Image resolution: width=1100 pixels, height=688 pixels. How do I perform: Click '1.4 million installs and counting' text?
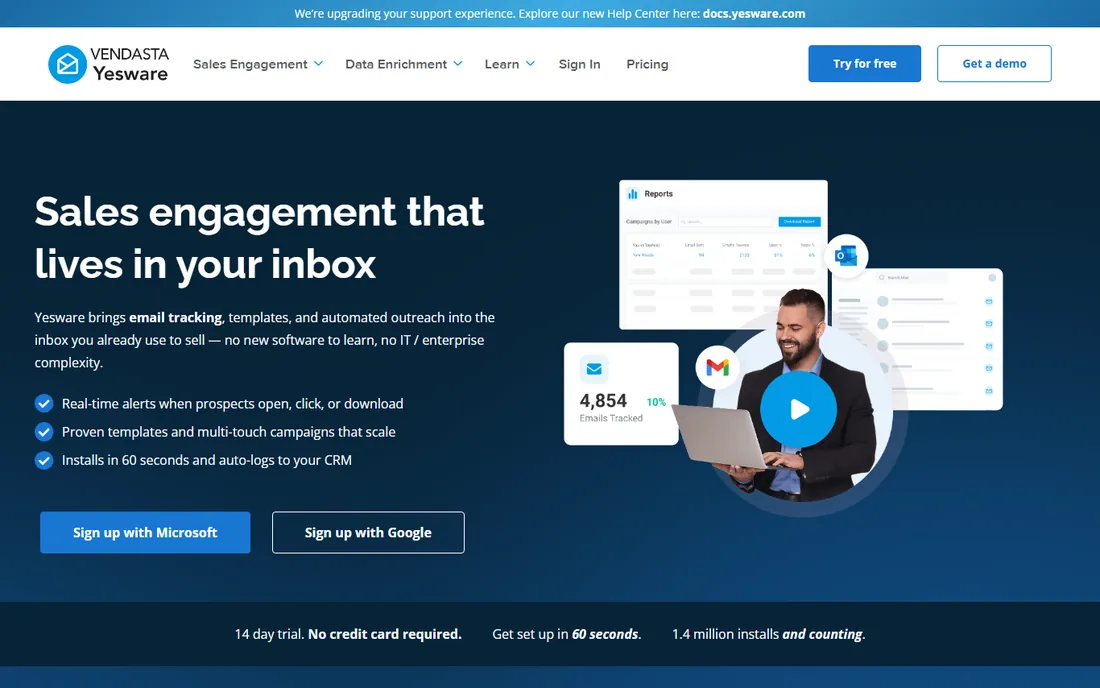(768, 634)
